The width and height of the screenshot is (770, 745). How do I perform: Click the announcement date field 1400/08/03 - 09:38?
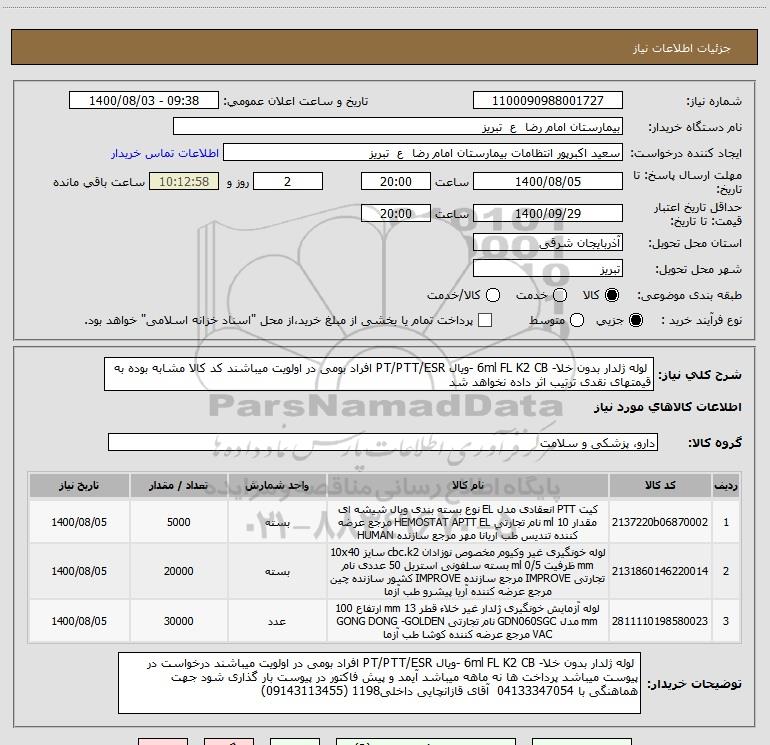pyautogui.click(x=144, y=101)
